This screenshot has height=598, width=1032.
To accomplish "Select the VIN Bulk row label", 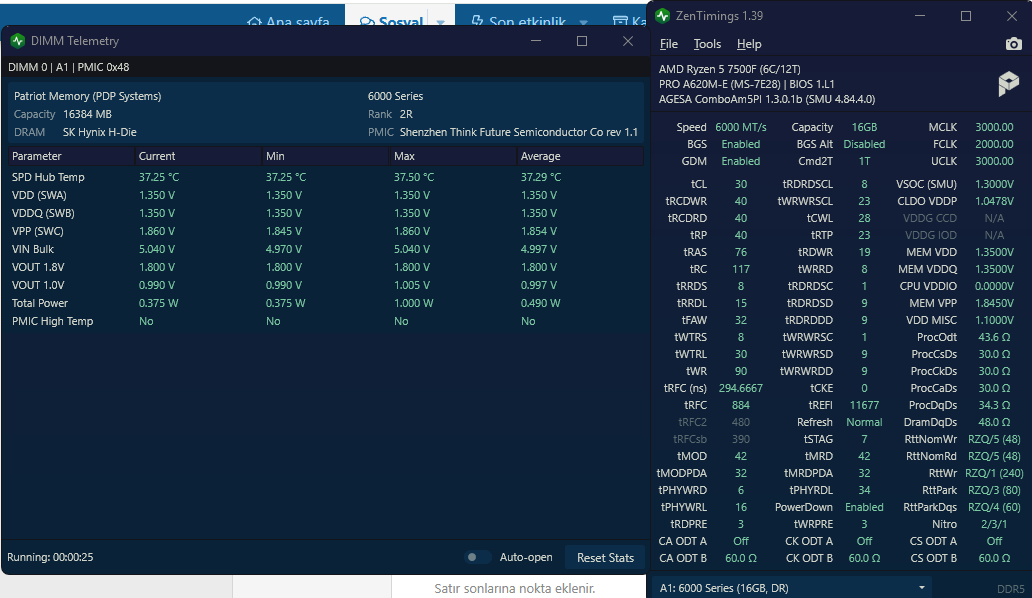I will pyautogui.click(x=33, y=249).
